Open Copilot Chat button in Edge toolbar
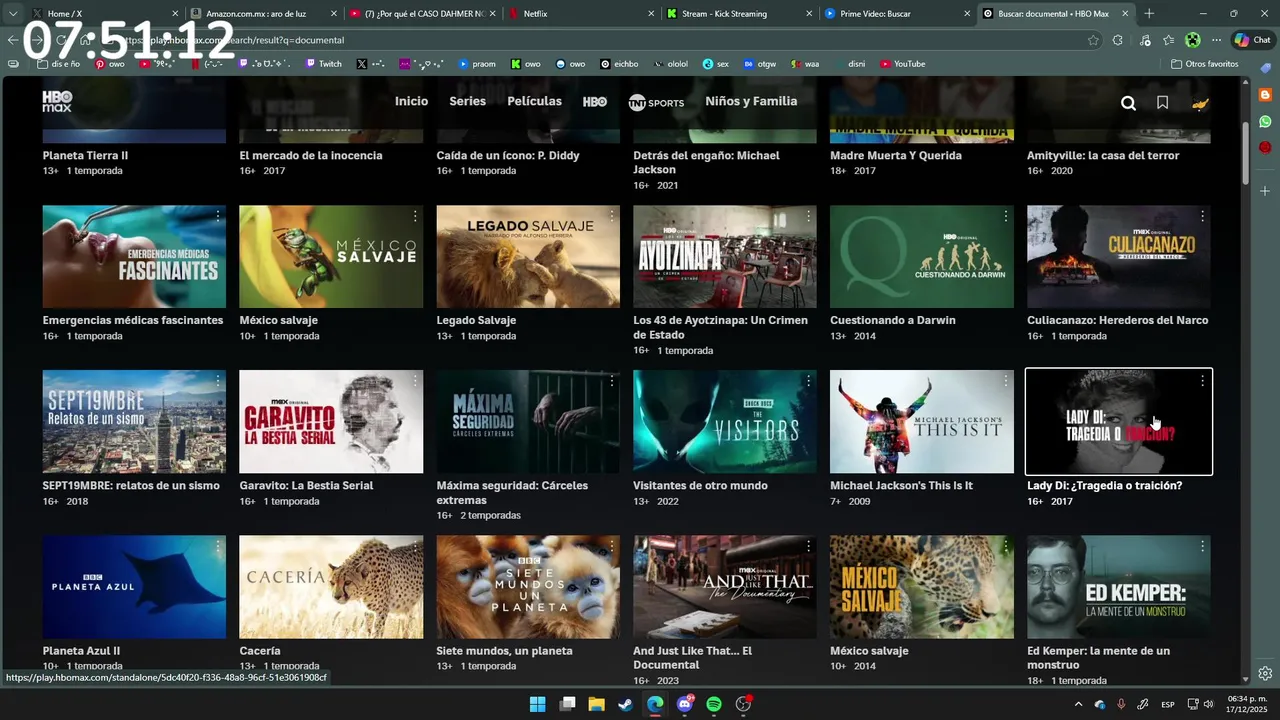1280x720 pixels. click(x=1252, y=40)
